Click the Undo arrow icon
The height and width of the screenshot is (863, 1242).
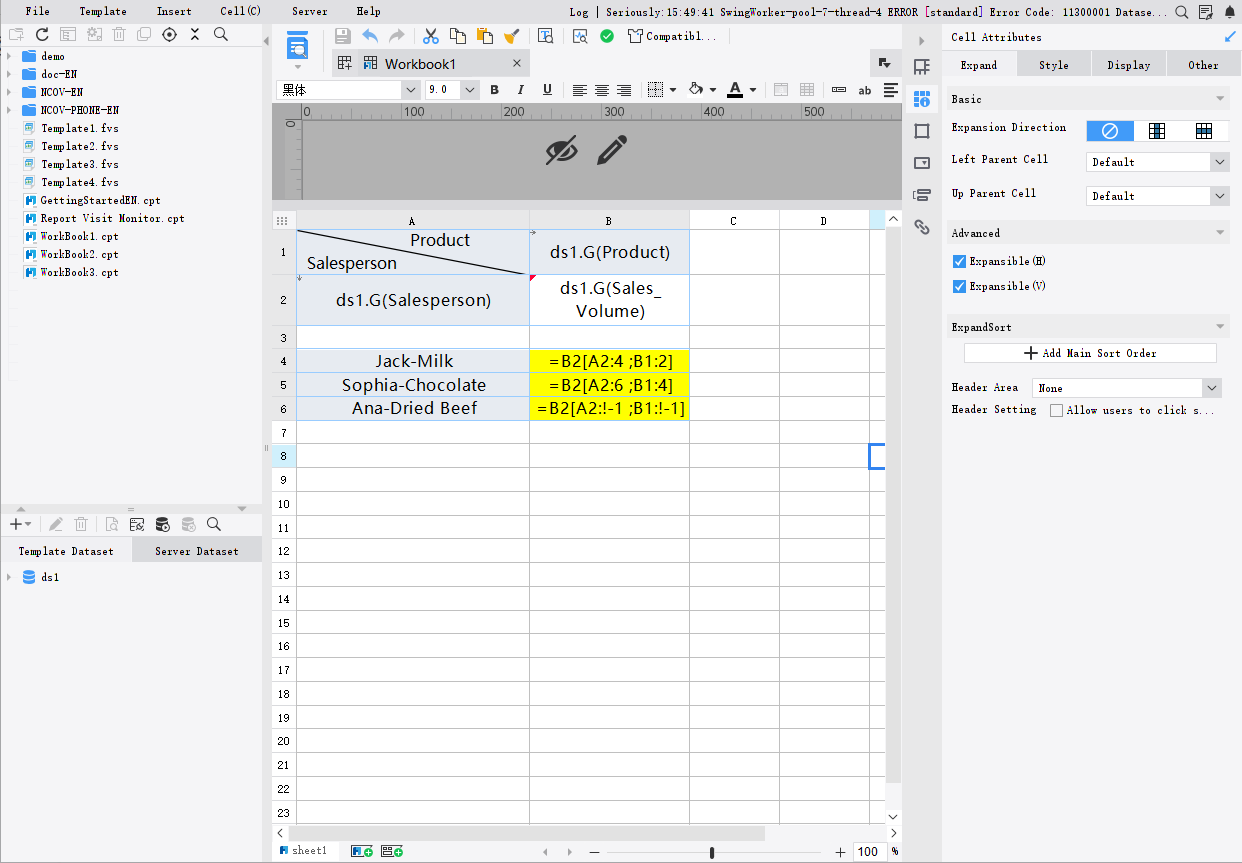[x=369, y=35]
